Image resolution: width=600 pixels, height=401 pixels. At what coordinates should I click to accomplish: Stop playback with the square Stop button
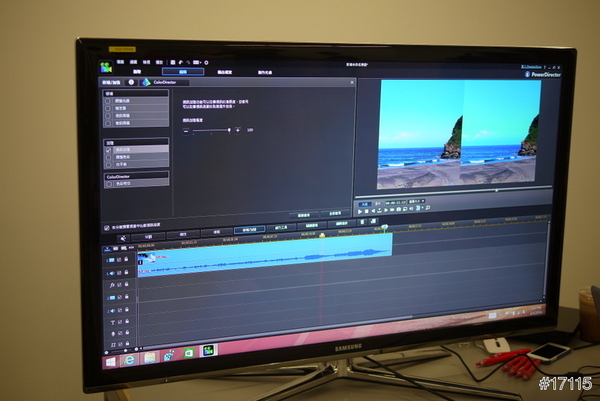(367, 211)
